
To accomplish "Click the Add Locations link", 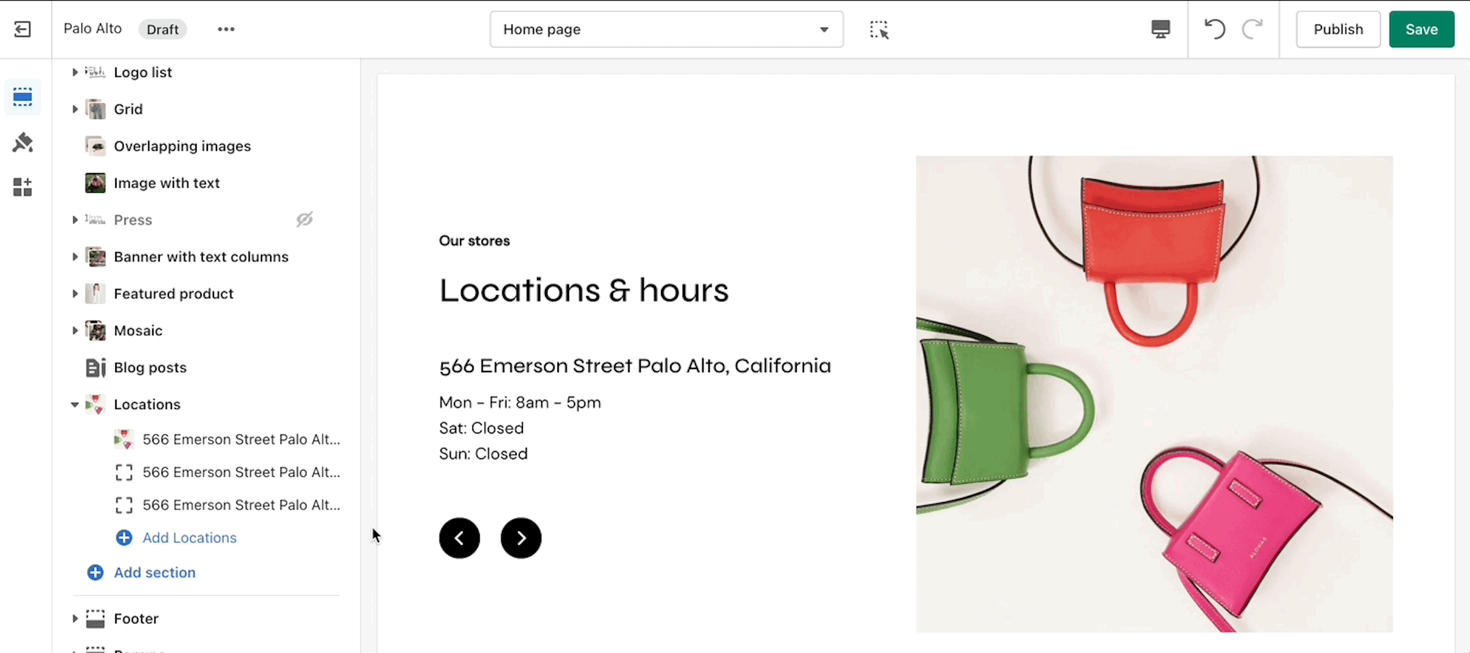I will coord(189,538).
